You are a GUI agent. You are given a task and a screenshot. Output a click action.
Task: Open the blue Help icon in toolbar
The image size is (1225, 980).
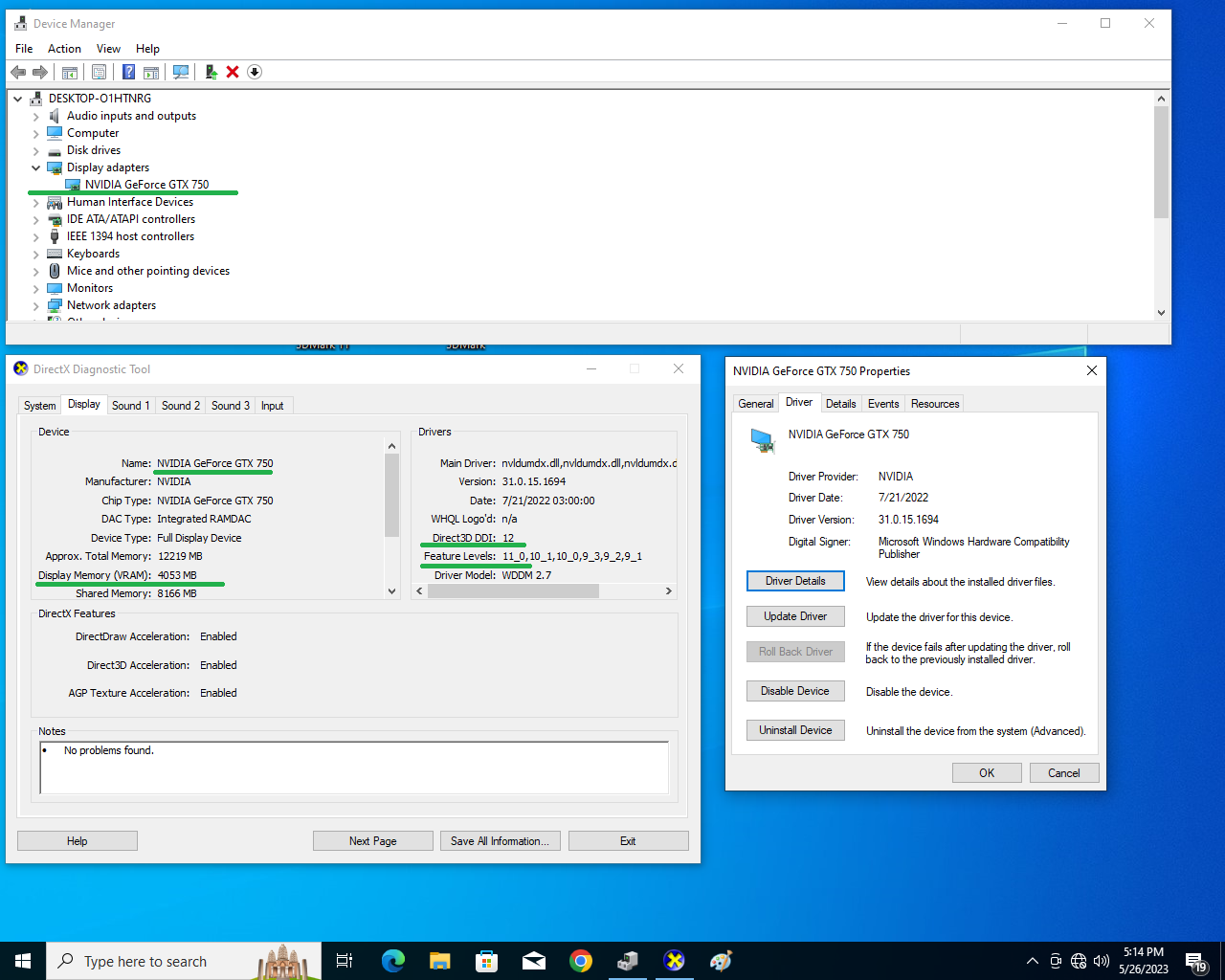(x=128, y=72)
